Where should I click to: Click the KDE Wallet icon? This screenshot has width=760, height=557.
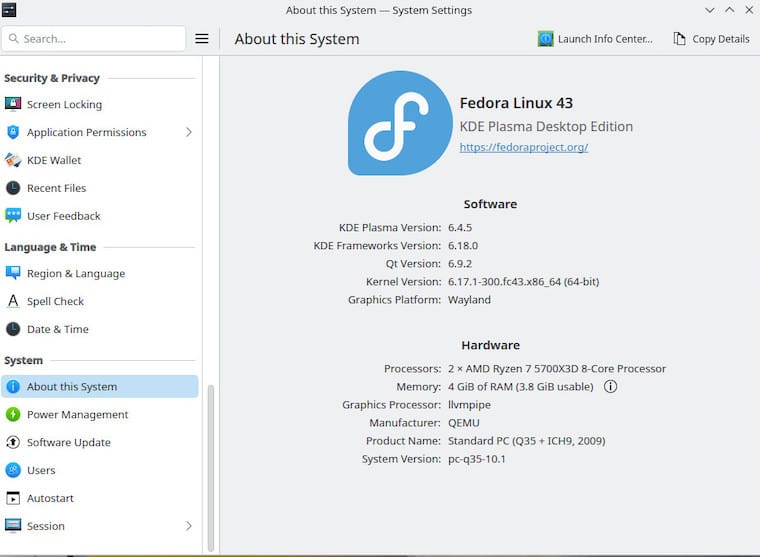pos(13,160)
